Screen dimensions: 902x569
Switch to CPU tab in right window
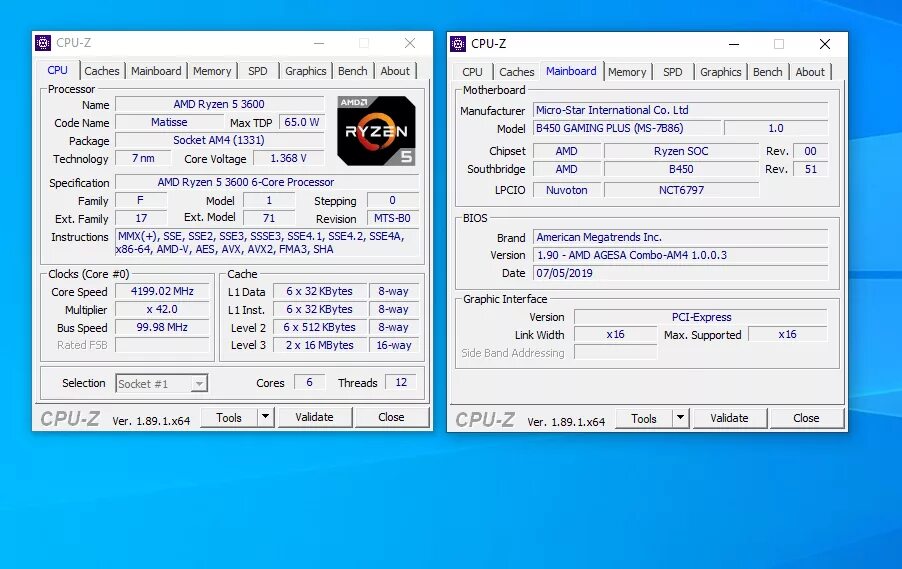point(472,72)
